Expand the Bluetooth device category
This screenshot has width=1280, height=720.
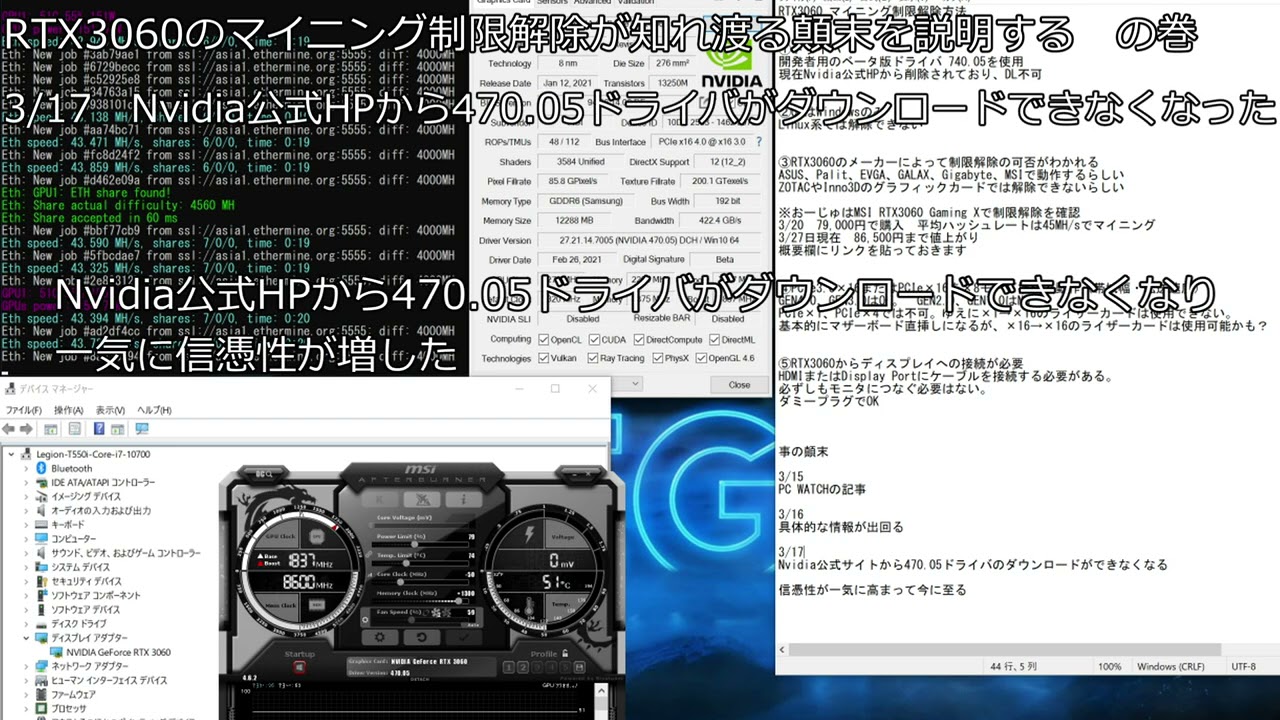coord(28,468)
